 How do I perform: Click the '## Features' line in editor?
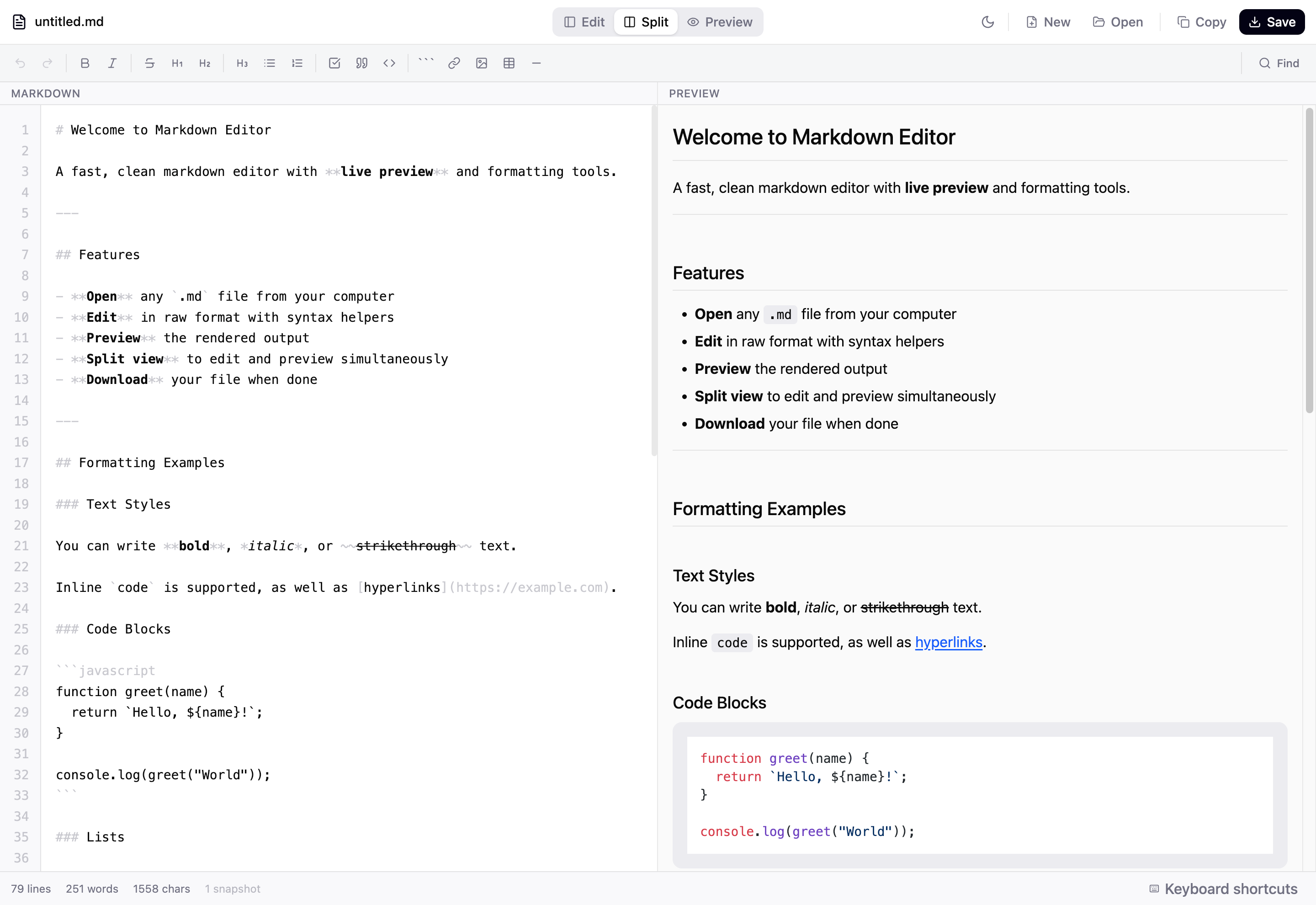pos(97,255)
